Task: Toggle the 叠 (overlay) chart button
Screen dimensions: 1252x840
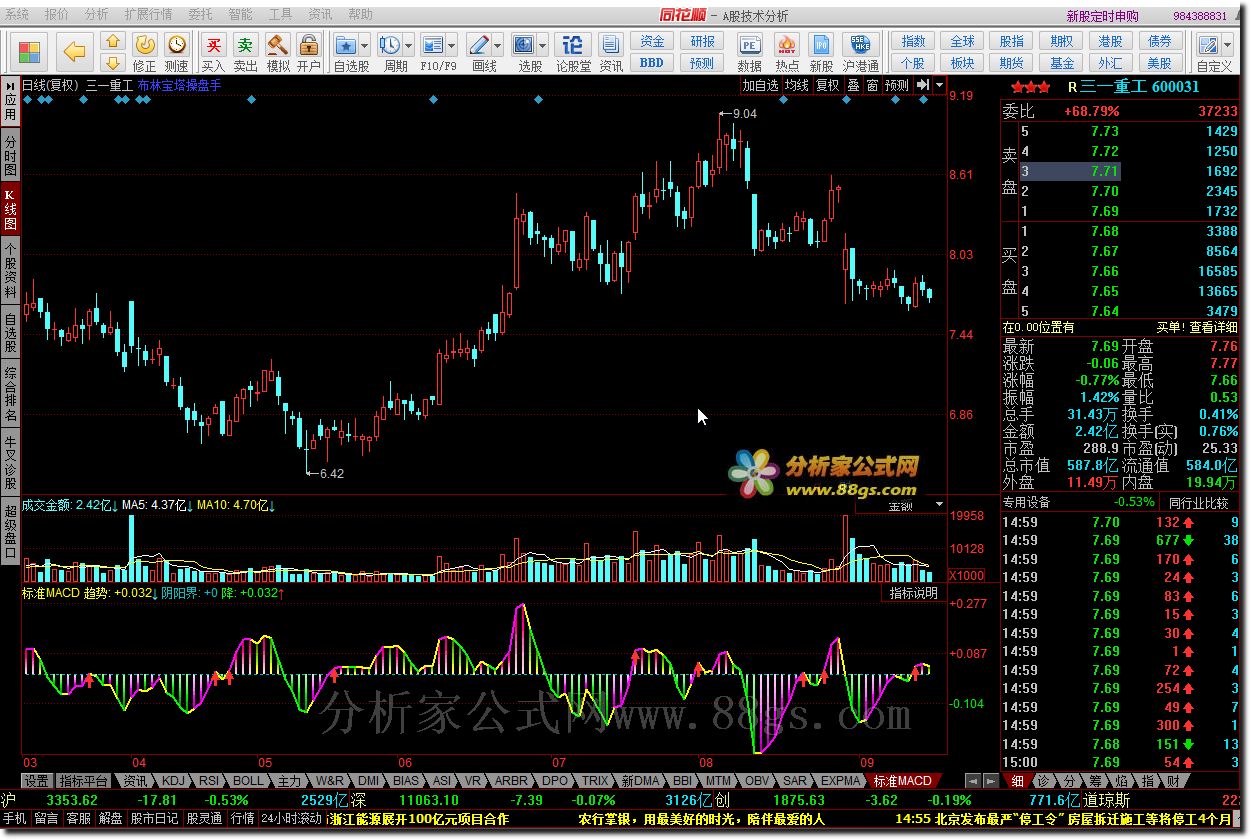Action: pos(853,85)
